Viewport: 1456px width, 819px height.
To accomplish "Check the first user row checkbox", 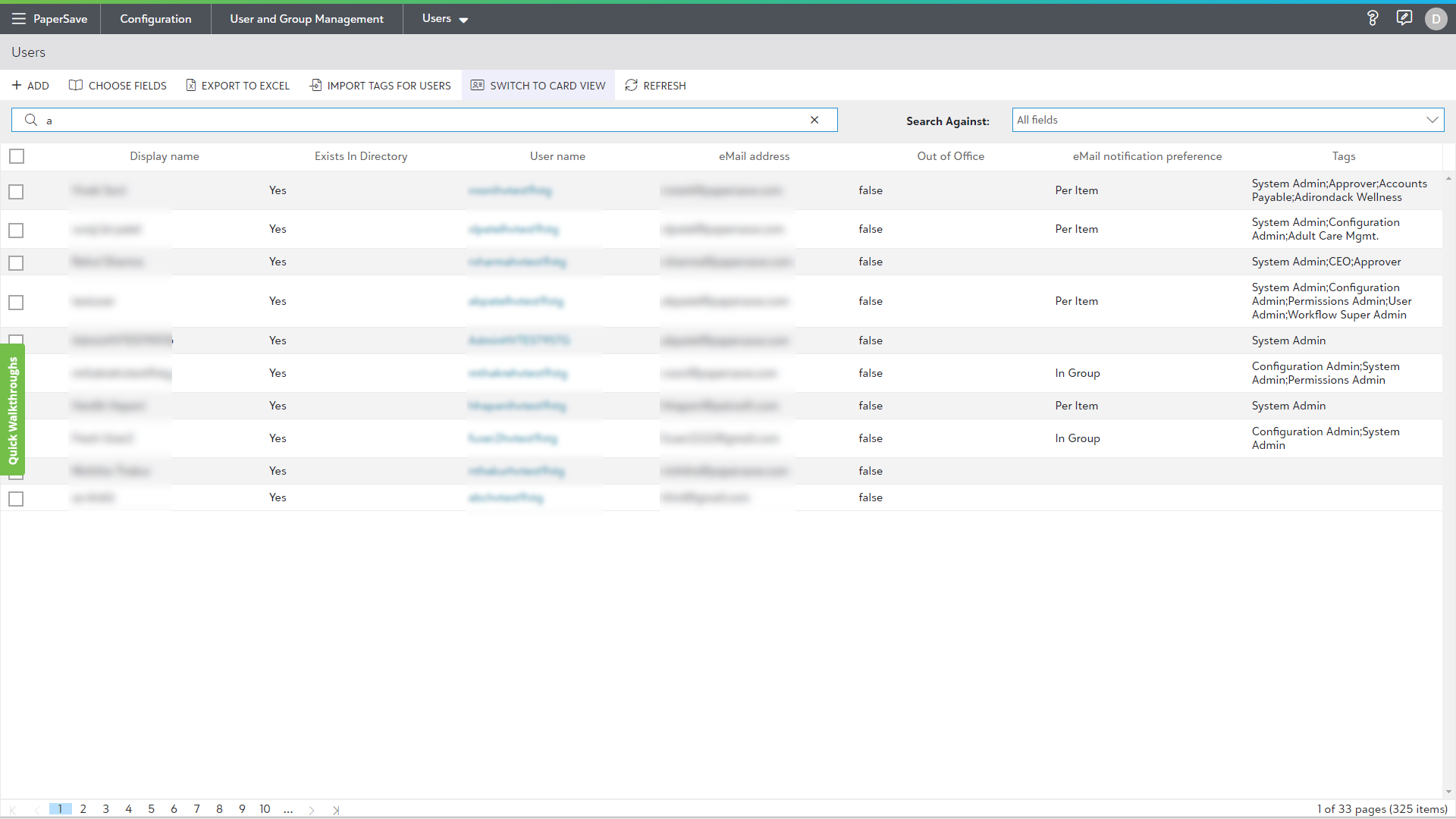I will click(16, 192).
